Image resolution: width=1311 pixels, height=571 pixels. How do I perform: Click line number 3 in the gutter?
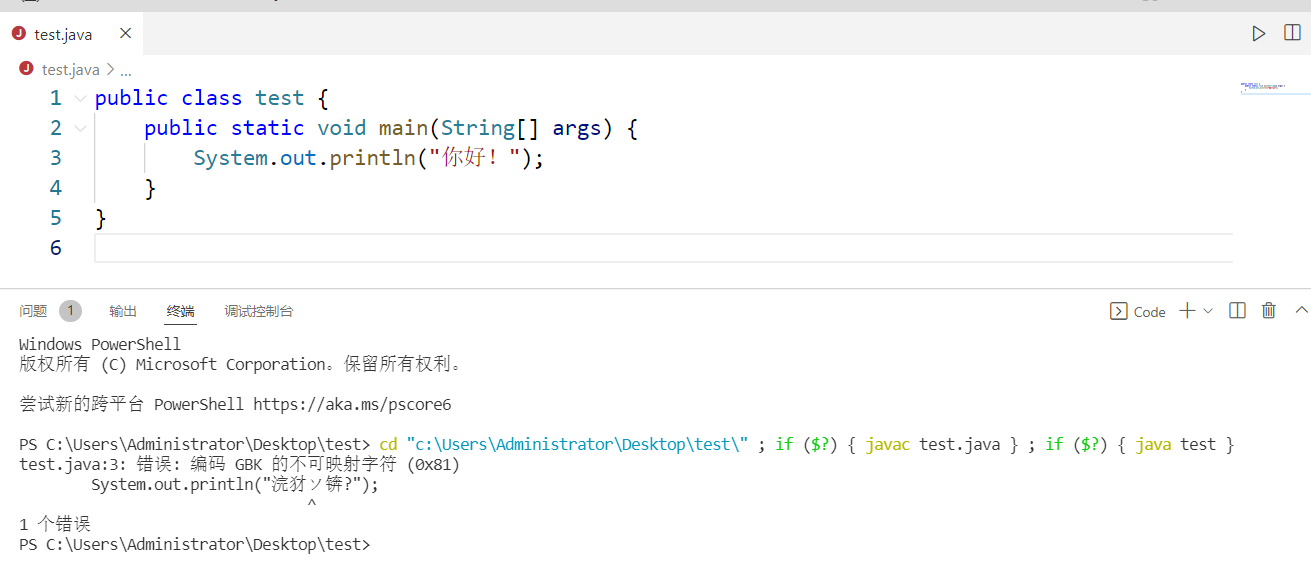coord(56,158)
